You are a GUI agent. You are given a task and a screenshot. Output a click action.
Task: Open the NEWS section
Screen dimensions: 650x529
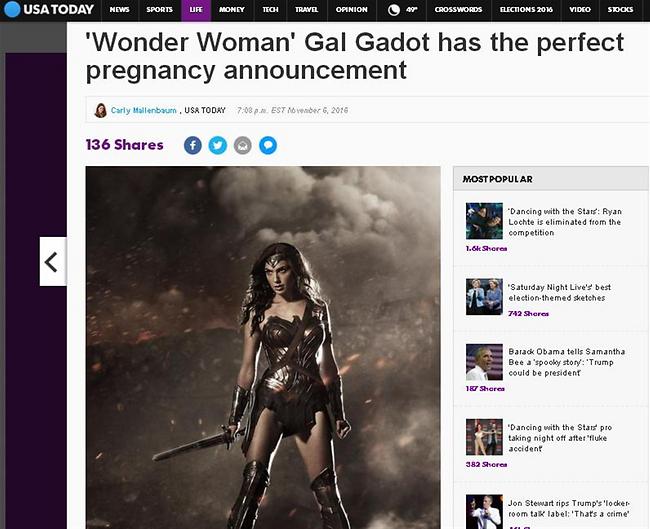119,10
